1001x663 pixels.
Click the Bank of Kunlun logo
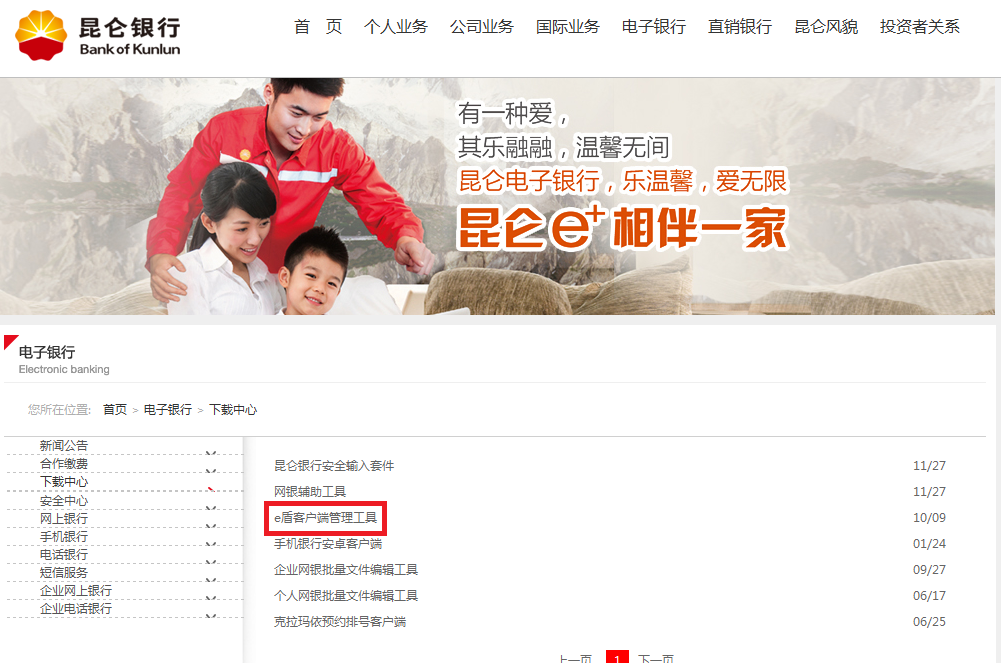coord(98,34)
